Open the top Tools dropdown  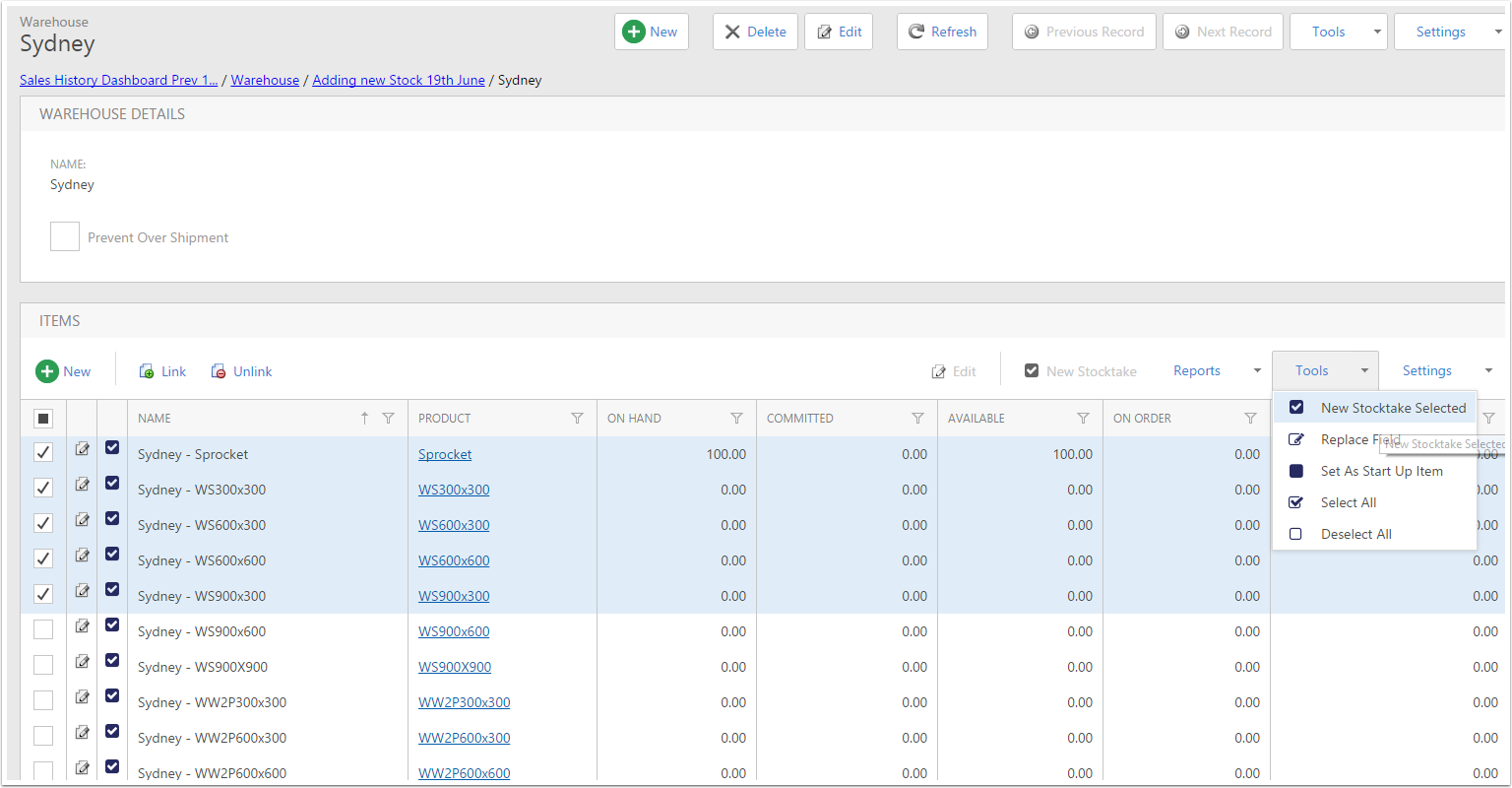pyautogui.click(x=1339, y=32)
